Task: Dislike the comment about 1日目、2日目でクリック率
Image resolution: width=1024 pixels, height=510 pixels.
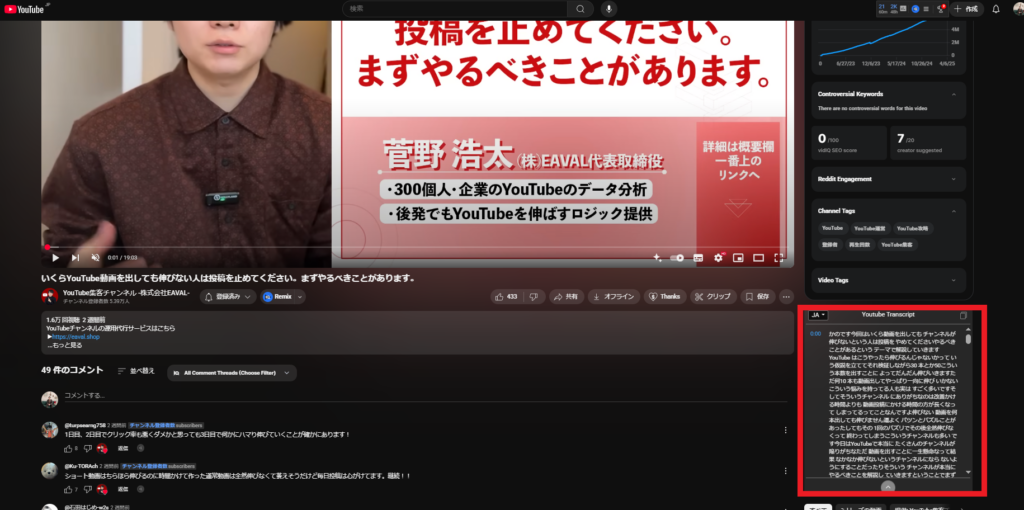Action: 88,449
